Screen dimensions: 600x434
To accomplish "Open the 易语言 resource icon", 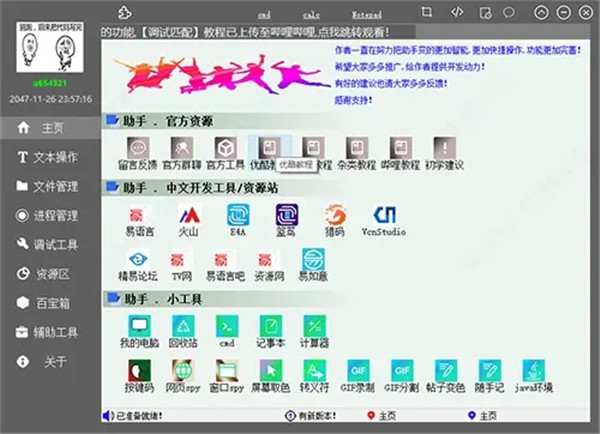I will click(x=139, y=221).
